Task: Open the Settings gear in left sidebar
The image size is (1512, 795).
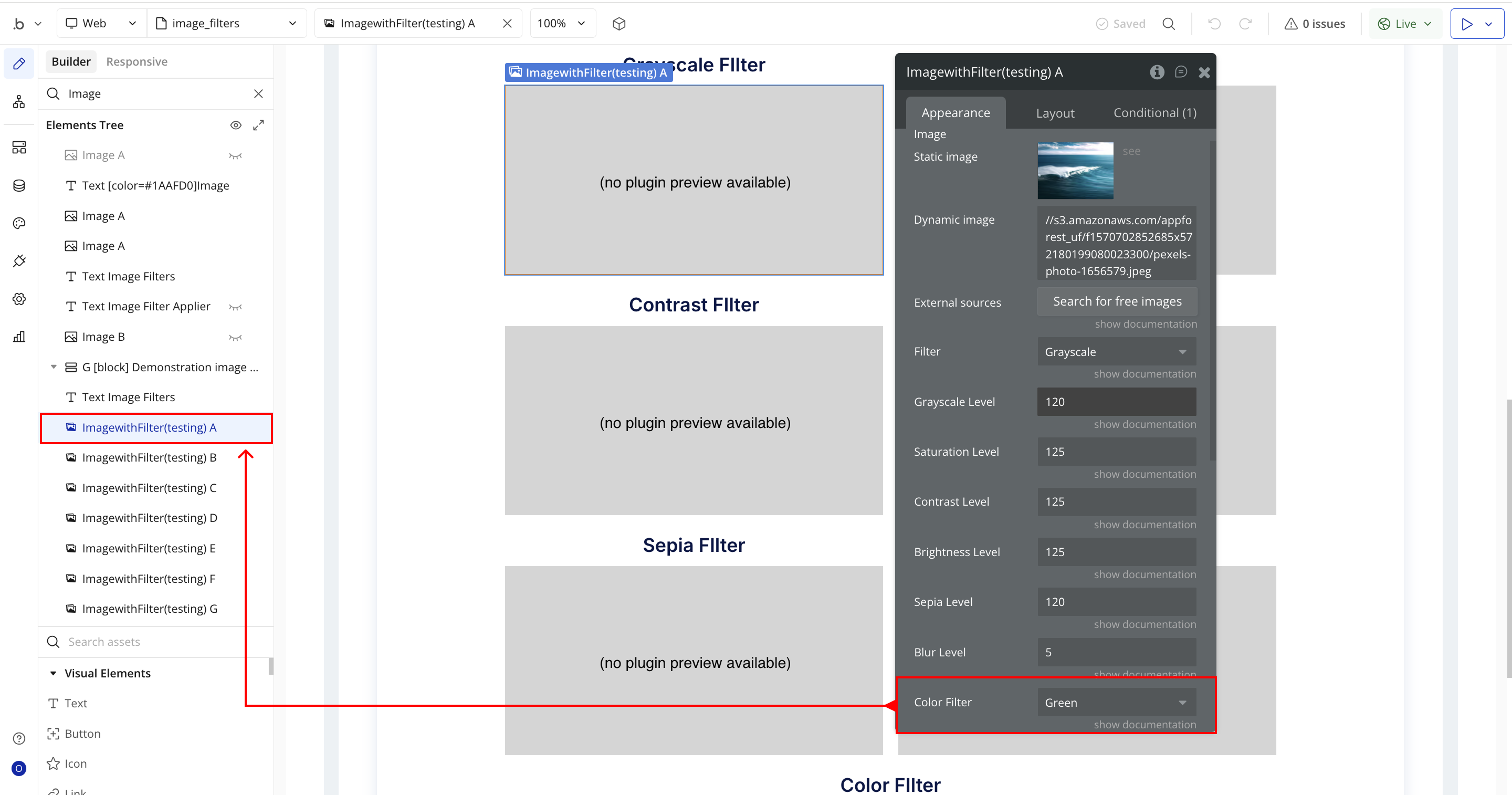Action: click(19, 299)
